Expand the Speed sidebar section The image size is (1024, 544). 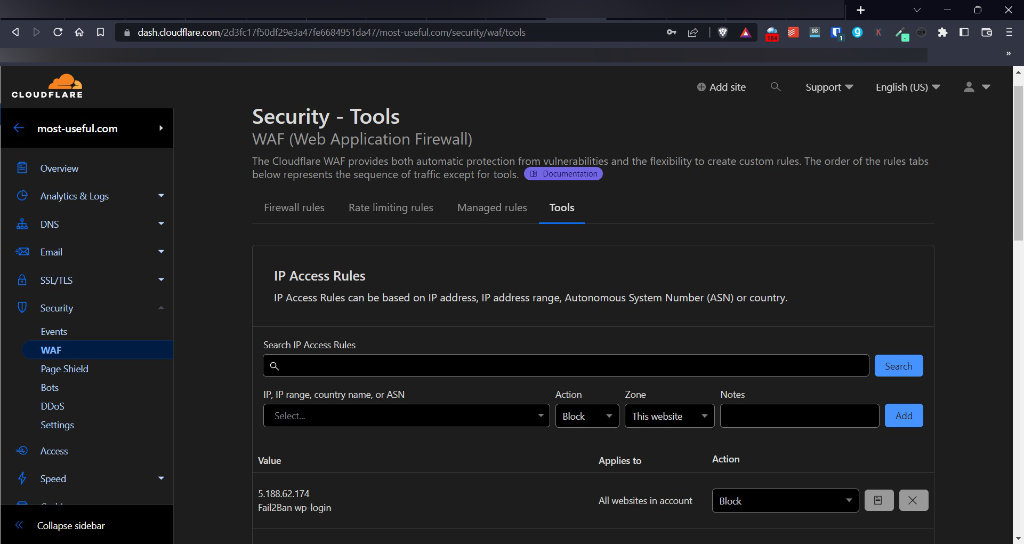pos(161,478)
